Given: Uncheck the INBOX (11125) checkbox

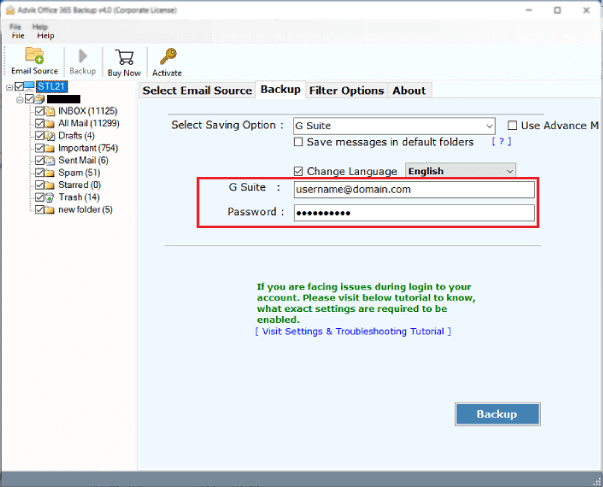Looking at the screenshot, I should pos(40,111).
